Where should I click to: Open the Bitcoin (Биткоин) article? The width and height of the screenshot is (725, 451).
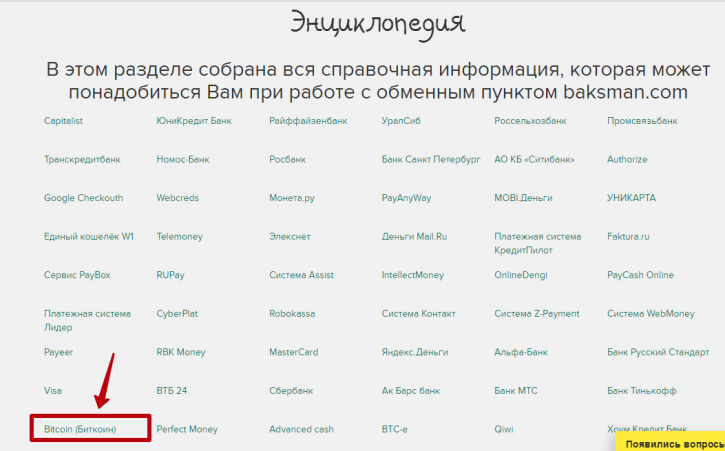coord(80,429)
